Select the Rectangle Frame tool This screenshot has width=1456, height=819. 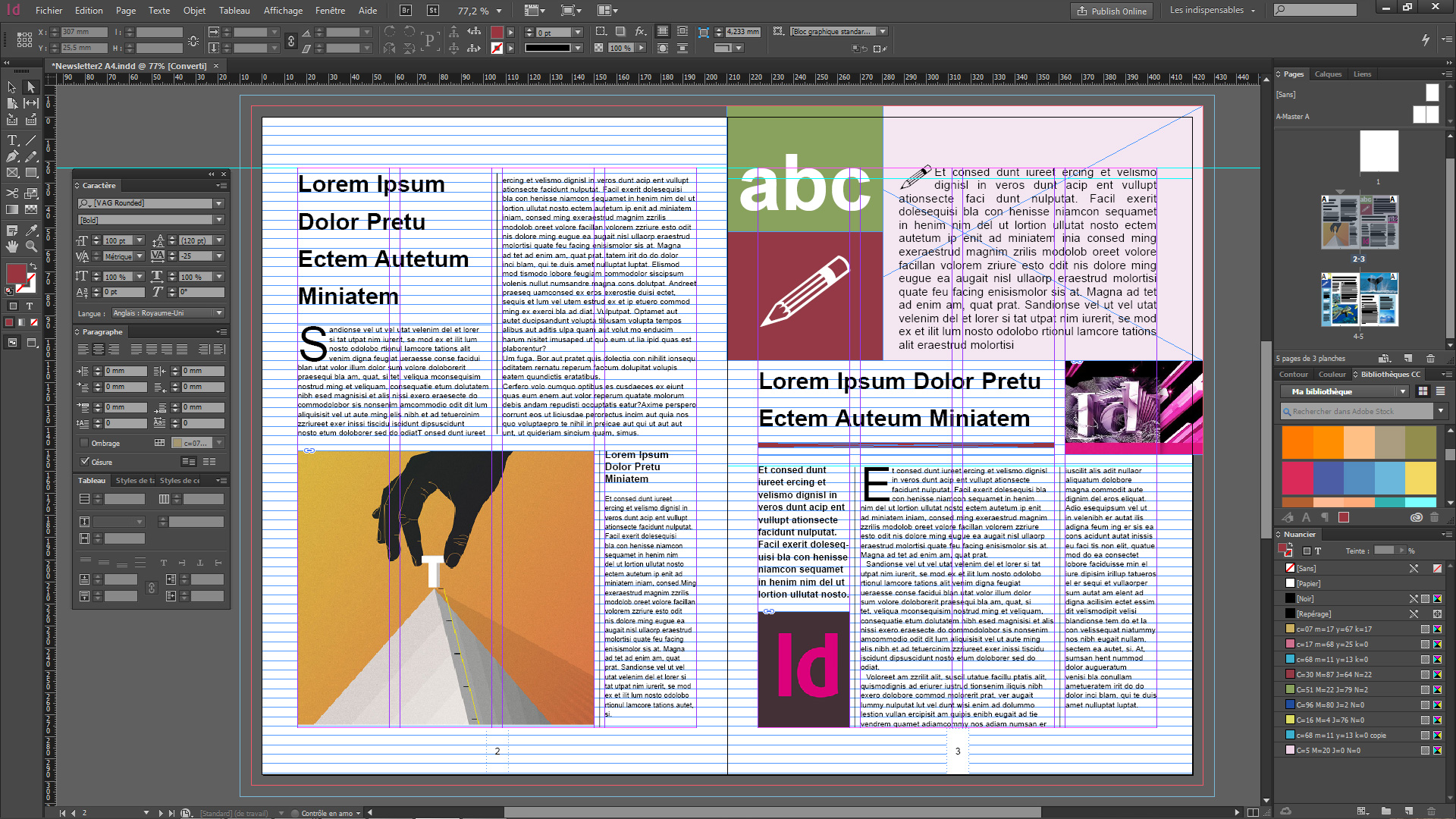[12, 173]
